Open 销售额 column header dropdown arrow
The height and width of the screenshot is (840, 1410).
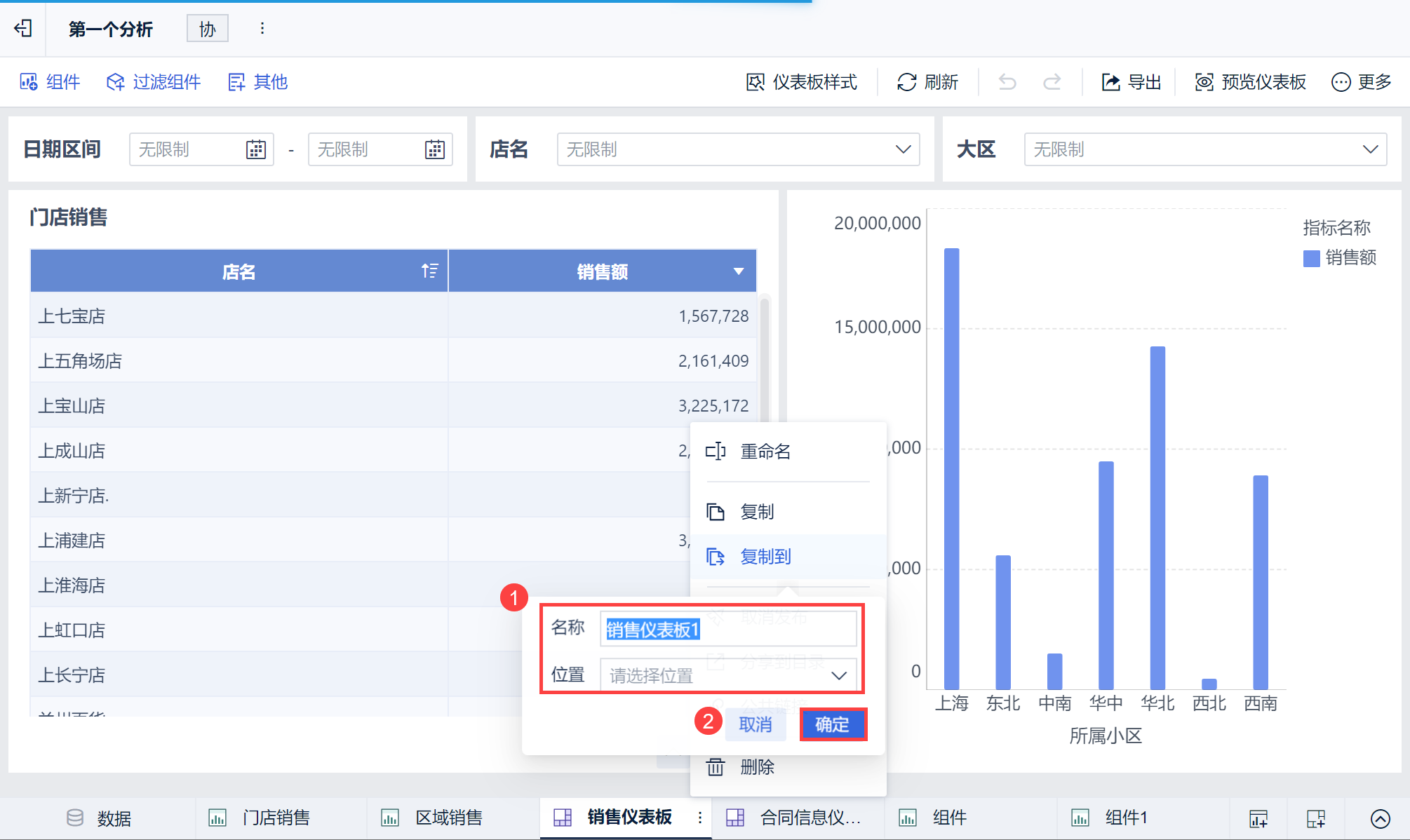[738, 271]
